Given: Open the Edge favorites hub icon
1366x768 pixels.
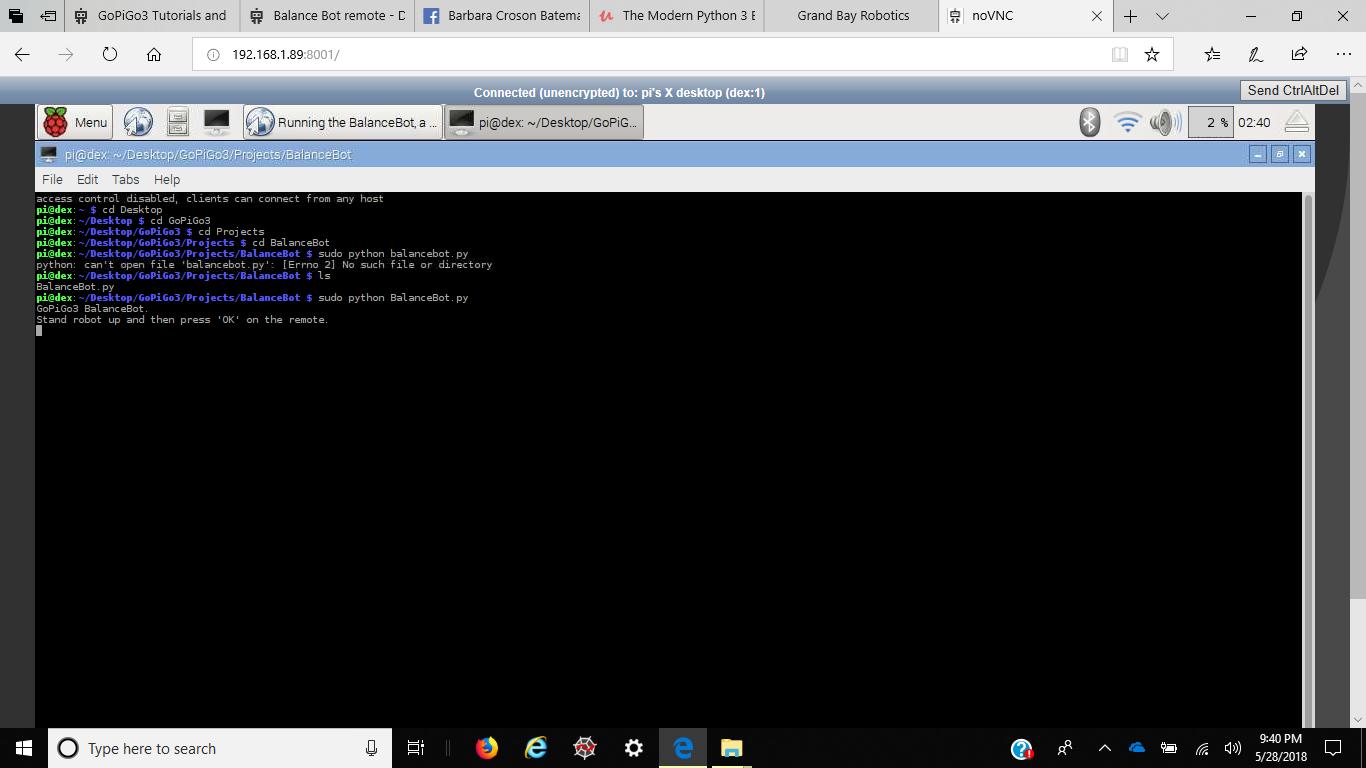Looking at the screenshot, I should coord(1212,54).
